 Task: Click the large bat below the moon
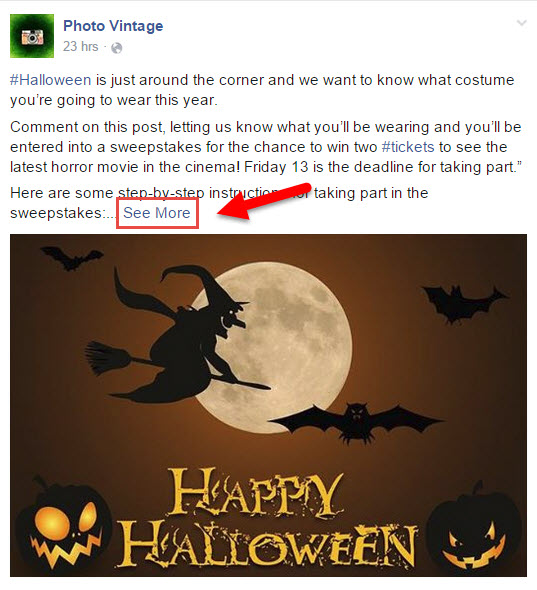click(356, 422)
